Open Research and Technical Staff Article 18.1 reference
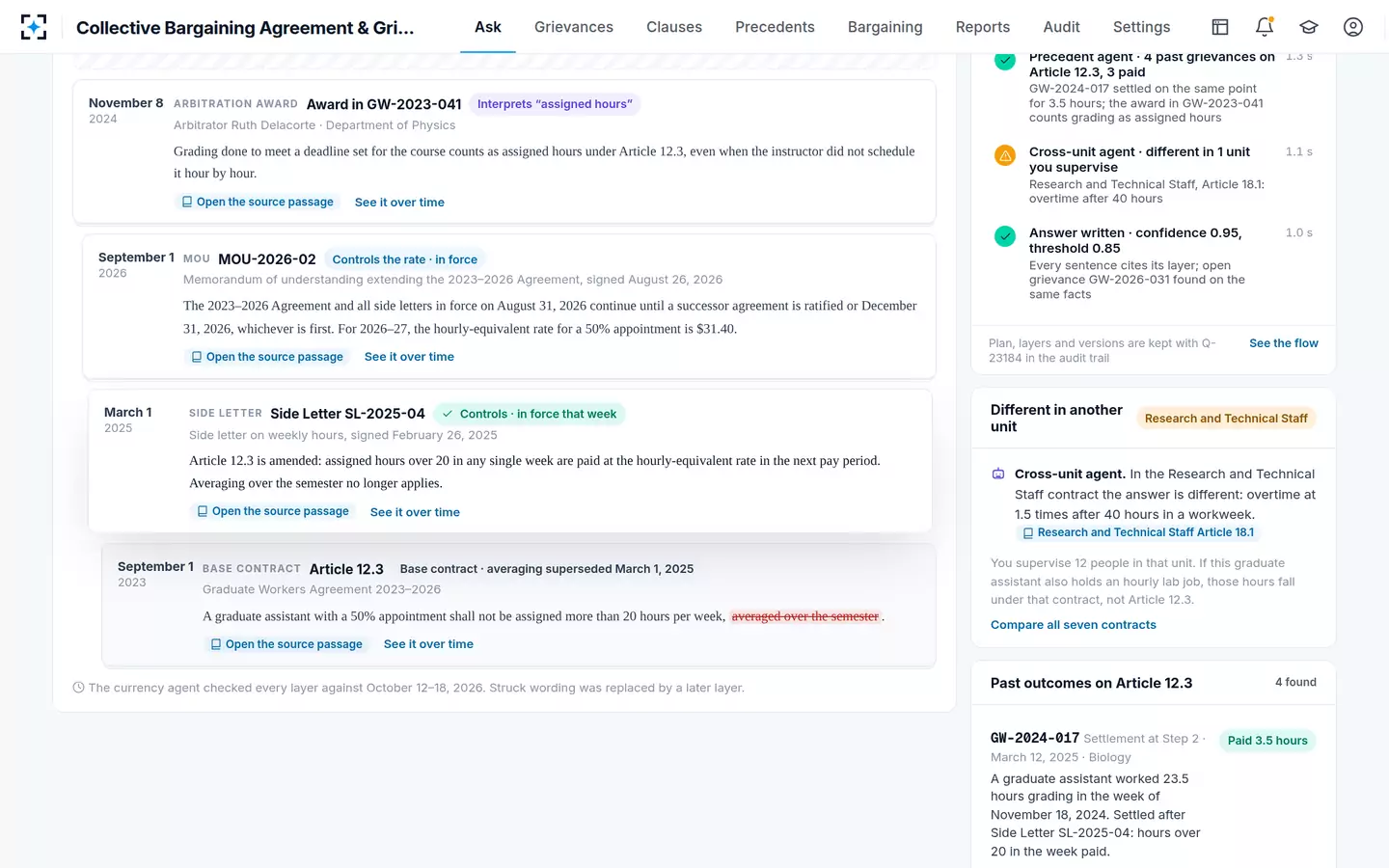This screenshot has width=1389, height=868. [x=1138, y=532]
